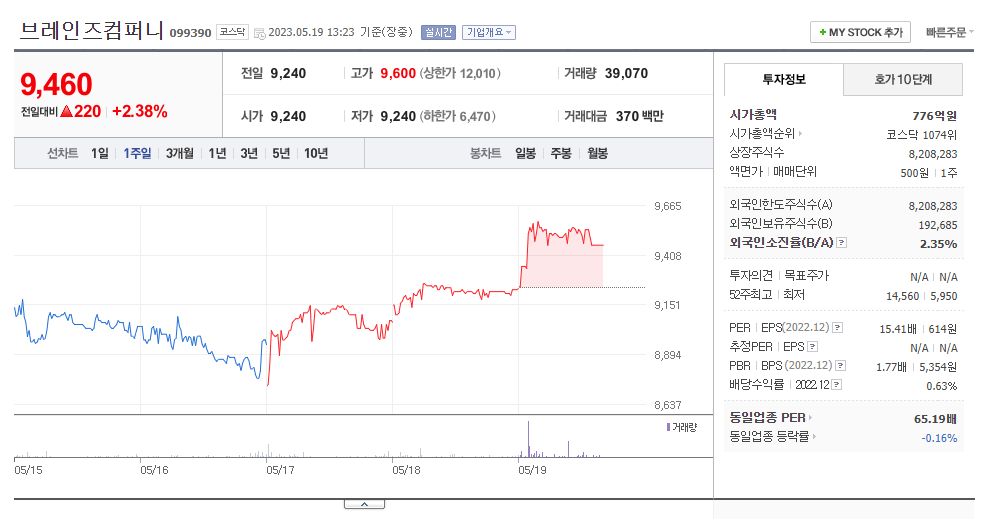Click the 9,665 y-axis price label
Image resolution: width=997 pixels, height=519 pixels.
(x=668, y=206)
